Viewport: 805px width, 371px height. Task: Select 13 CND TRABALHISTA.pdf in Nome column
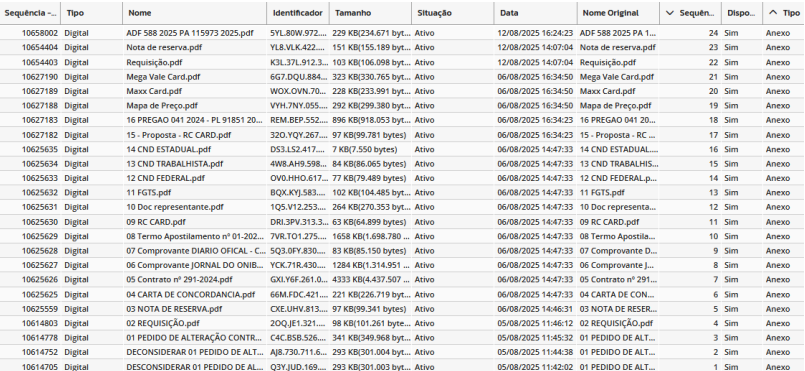click(175, 164)
